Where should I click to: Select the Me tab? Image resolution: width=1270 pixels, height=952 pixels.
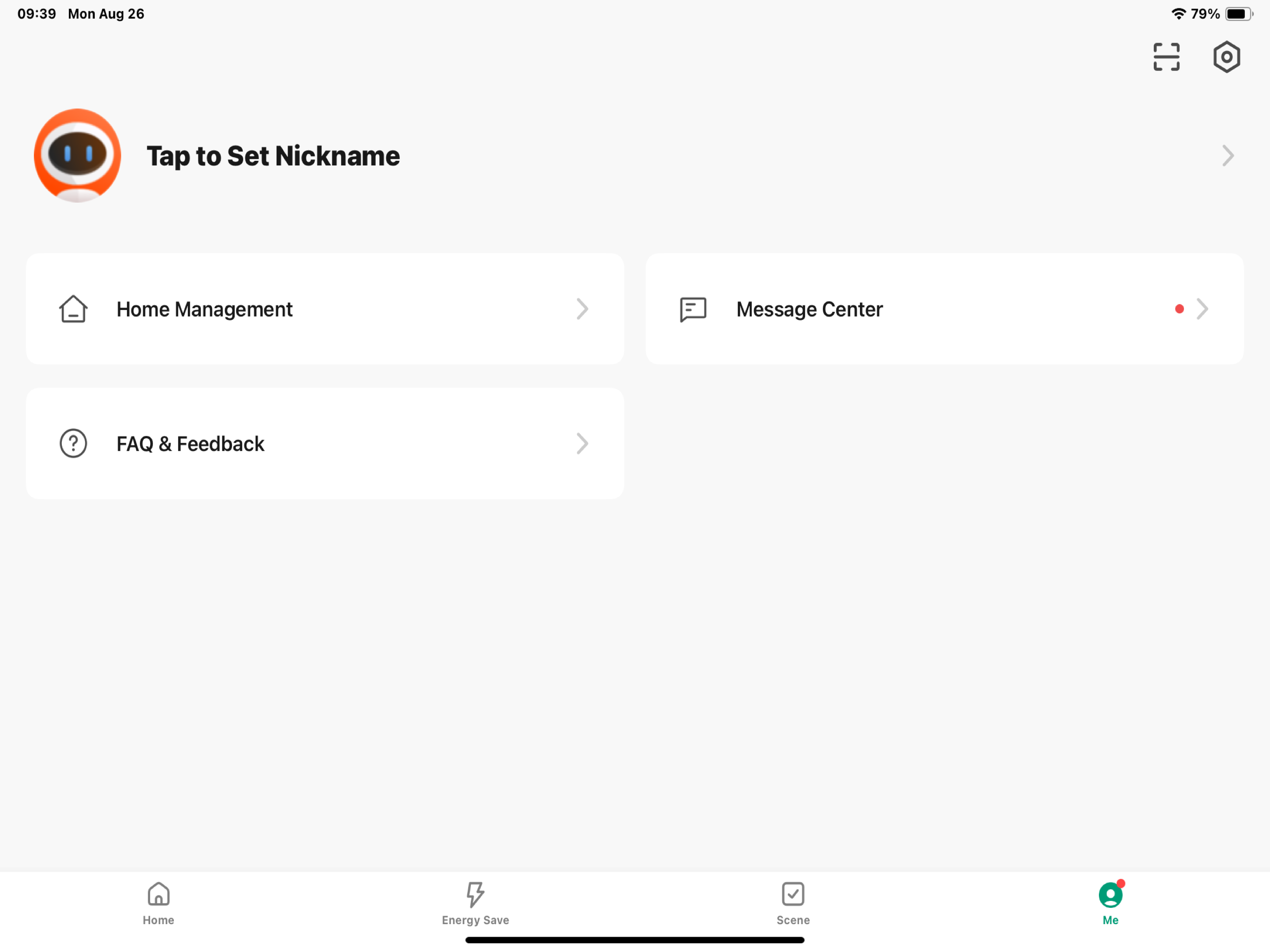(x=1111, y=904)
